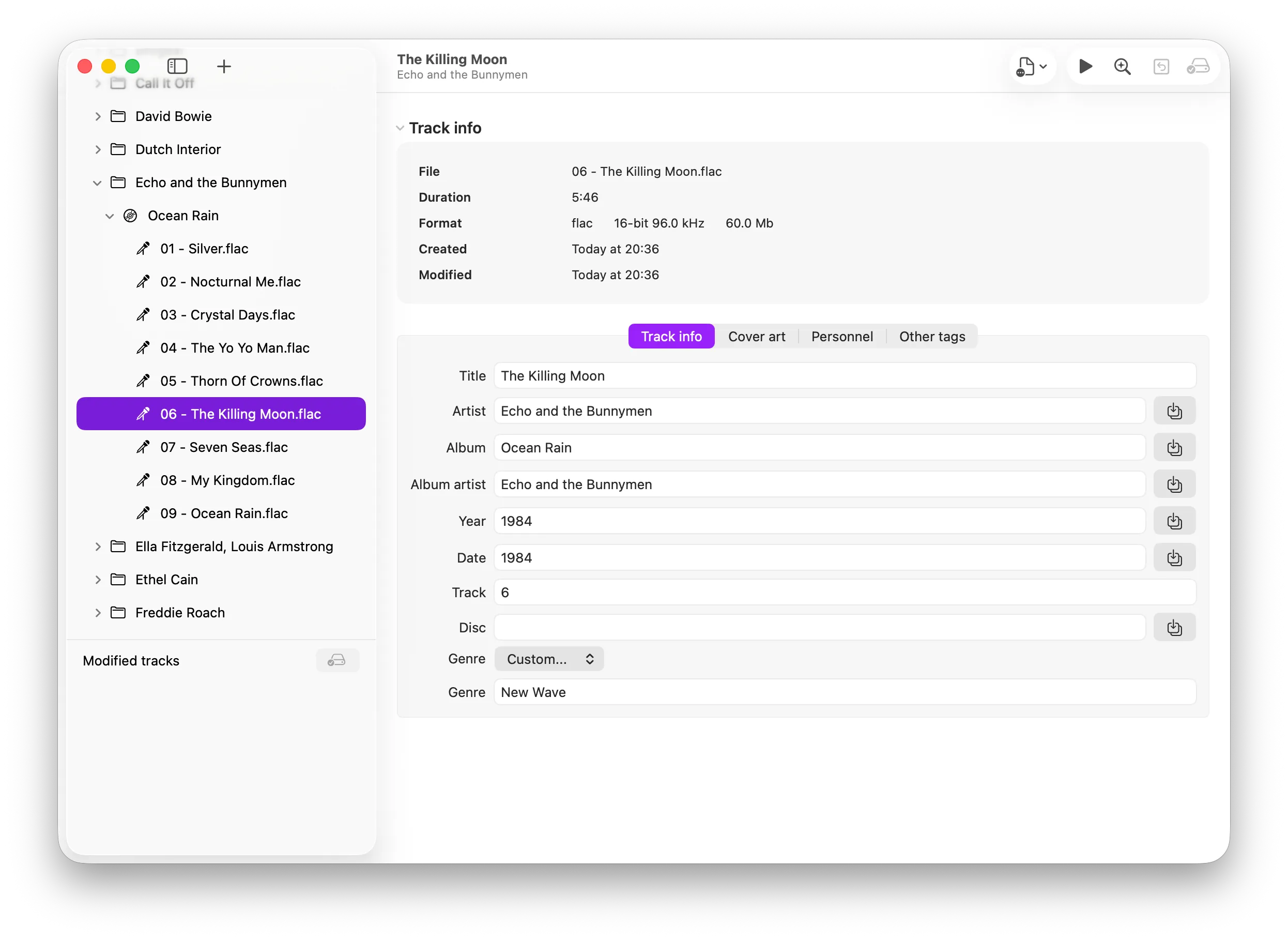
Task: Click copy icon next to Year field
Action: pos(1174,521)
